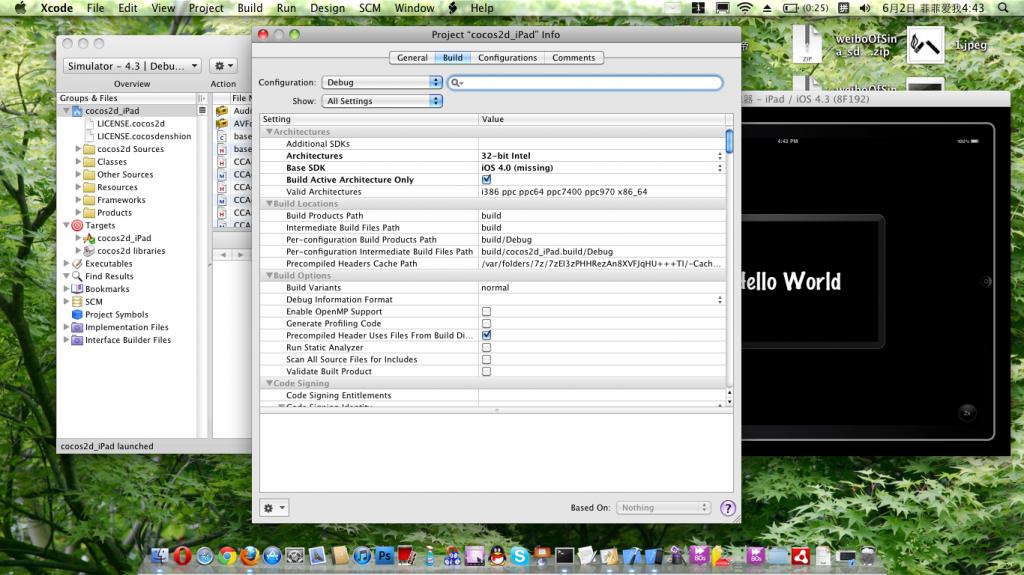
Task: Open Terminal from the Dock
Action: (x=565, y=556)
